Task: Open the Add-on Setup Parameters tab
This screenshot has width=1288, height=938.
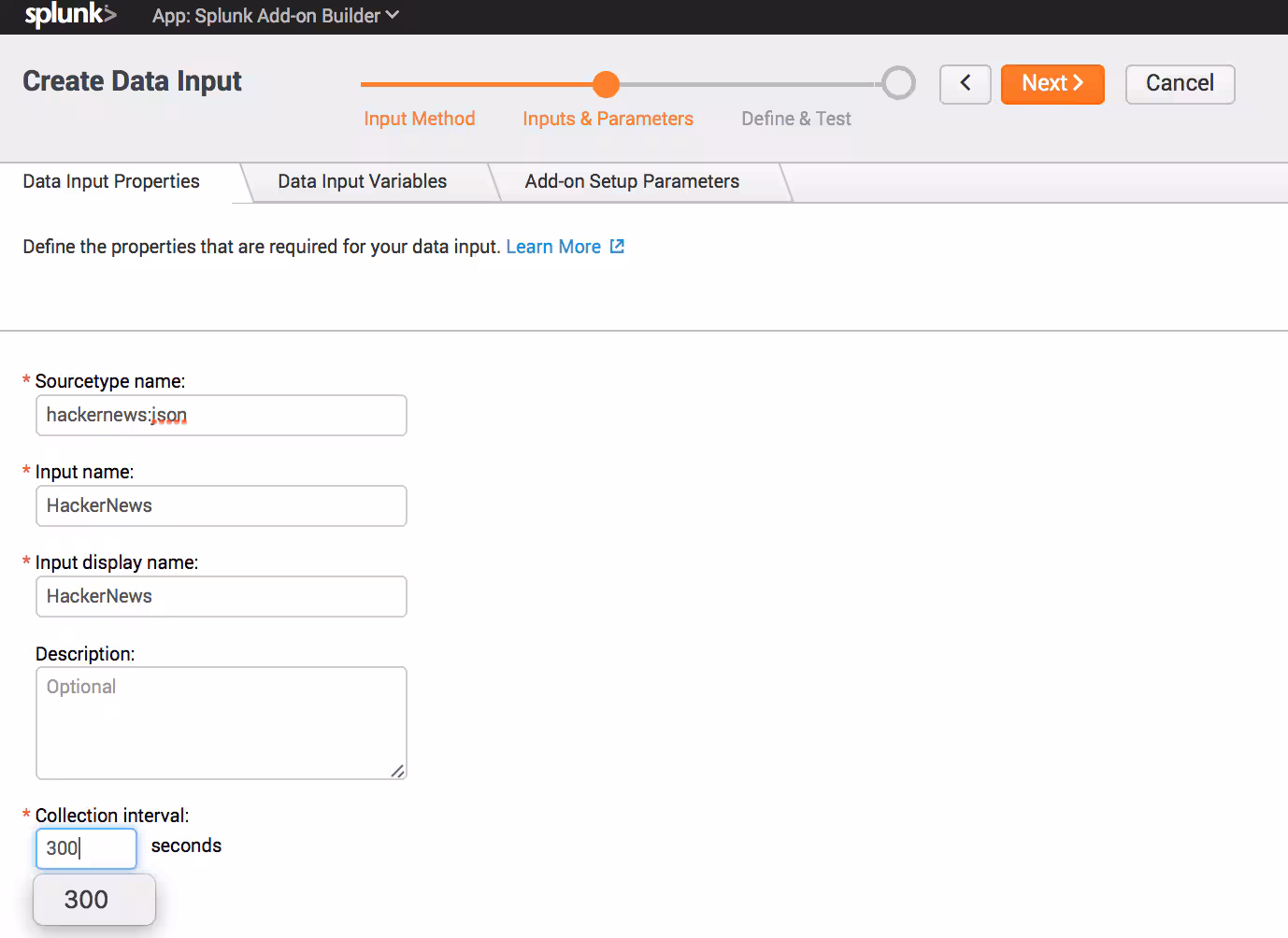Action: point(632,180)
